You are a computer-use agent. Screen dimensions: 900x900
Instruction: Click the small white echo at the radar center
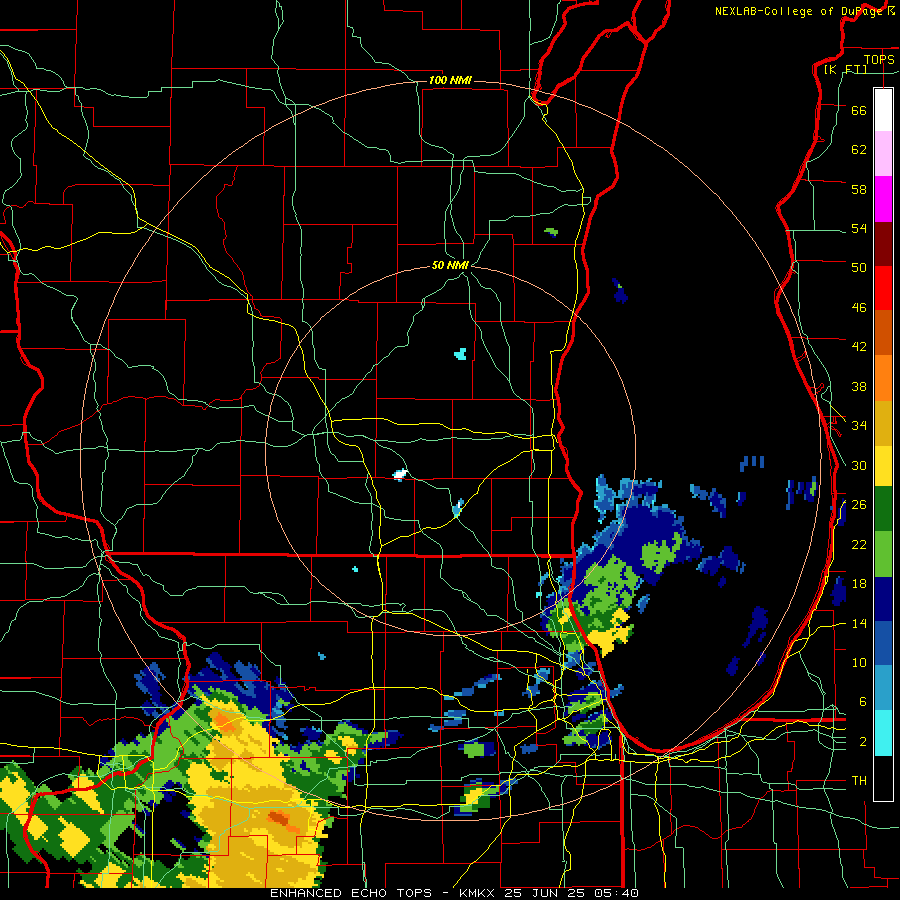(400, 474)
